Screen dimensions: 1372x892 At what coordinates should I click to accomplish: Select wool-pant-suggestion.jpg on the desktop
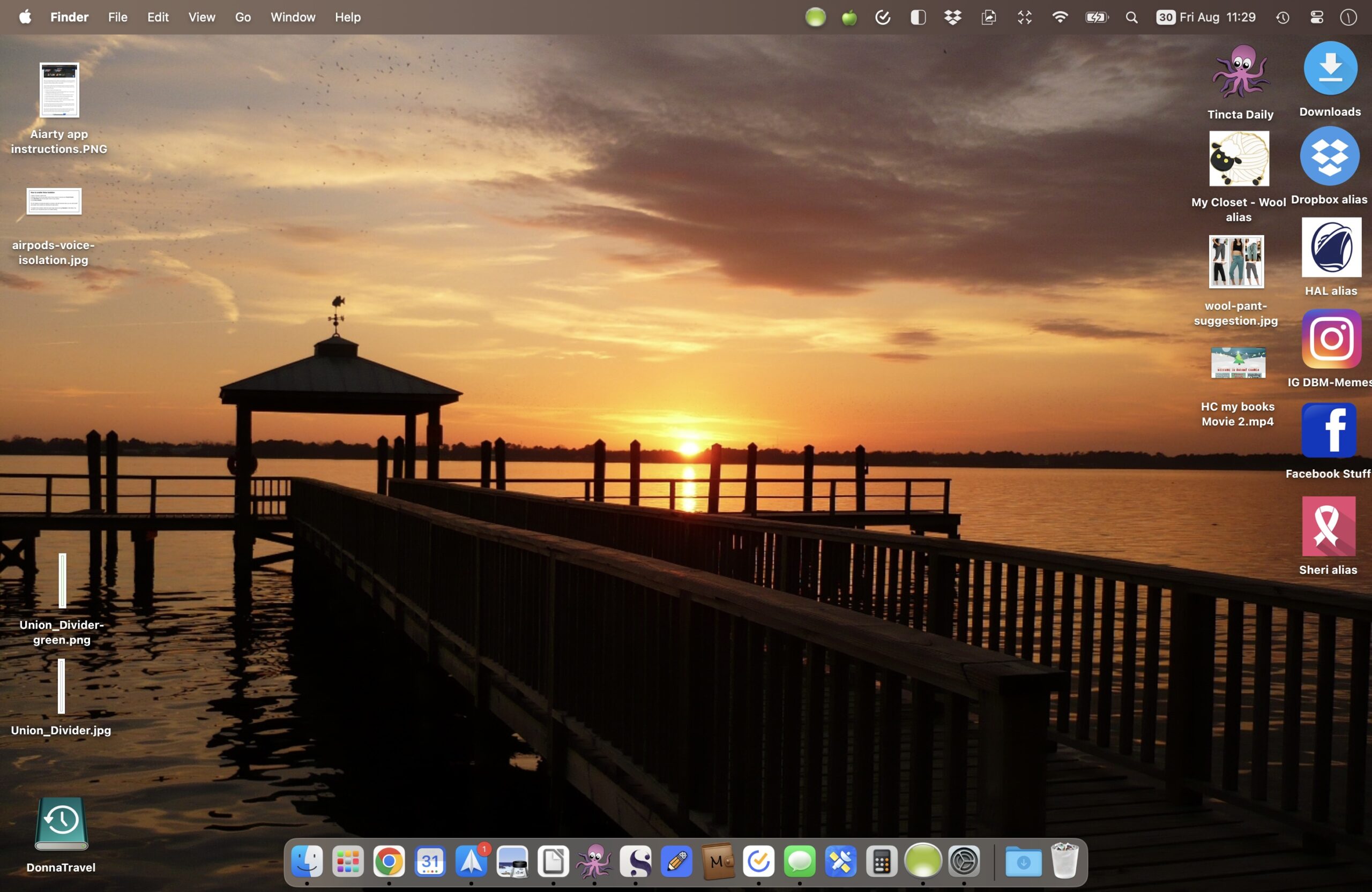point(1235,263)
